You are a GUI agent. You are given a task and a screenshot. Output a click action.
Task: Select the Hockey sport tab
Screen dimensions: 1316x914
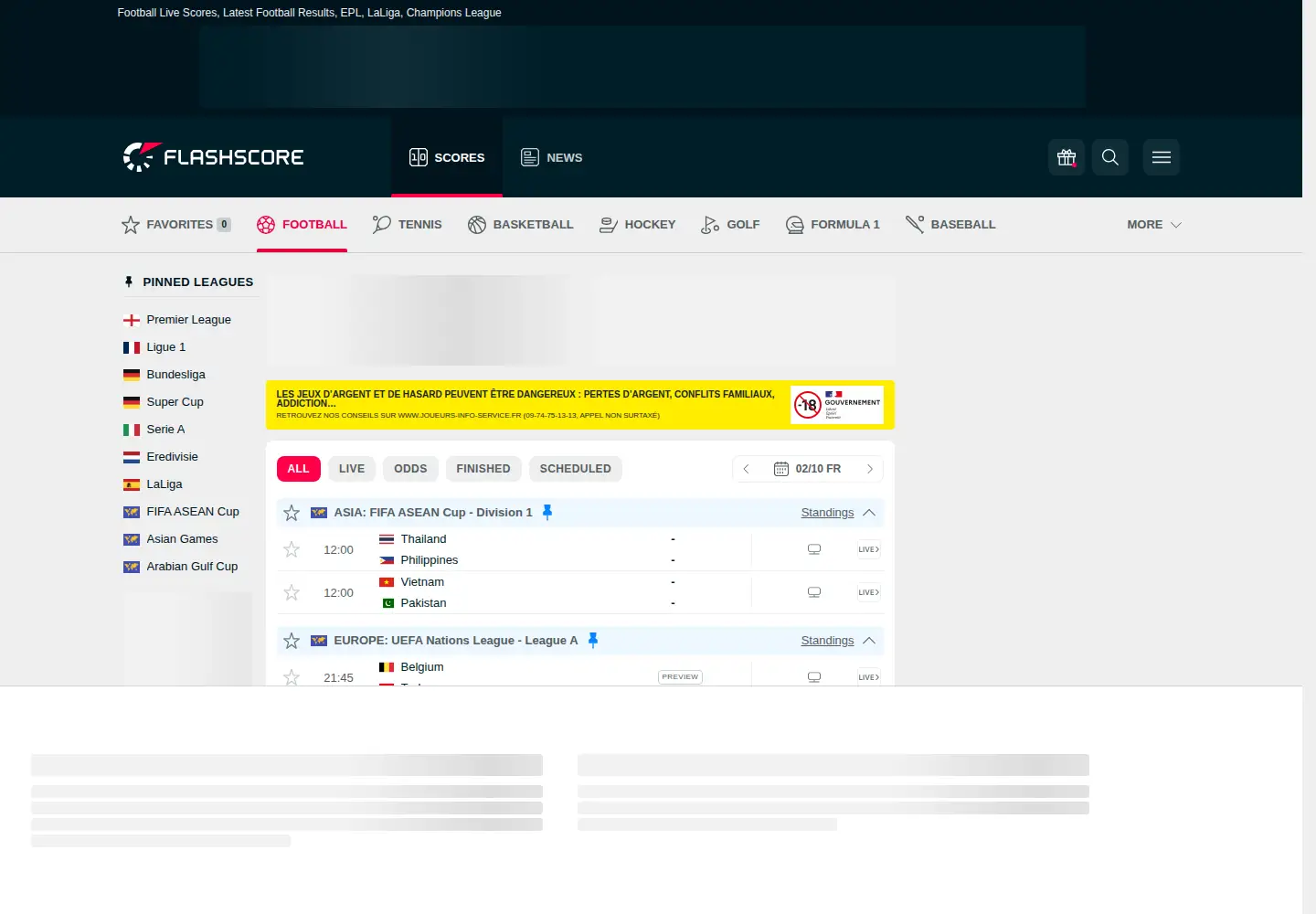coord(637,225)
